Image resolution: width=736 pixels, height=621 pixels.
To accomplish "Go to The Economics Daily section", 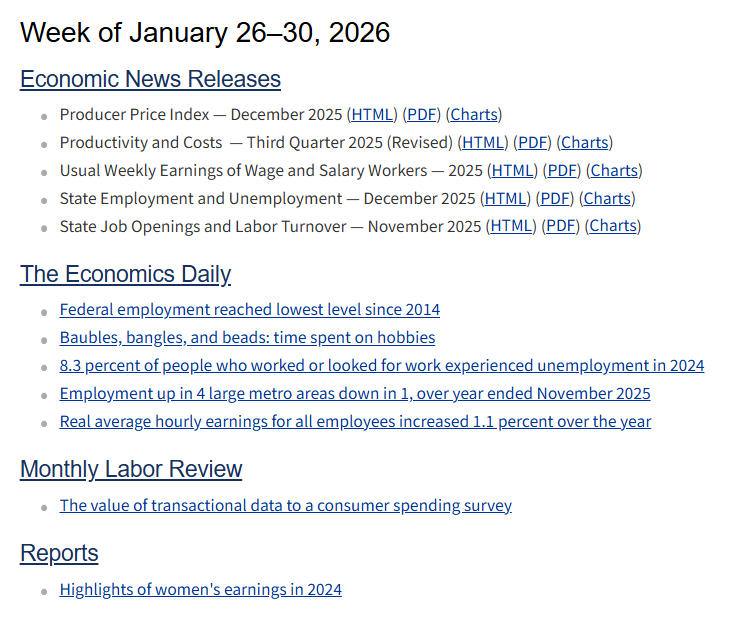I will (125, 274).
